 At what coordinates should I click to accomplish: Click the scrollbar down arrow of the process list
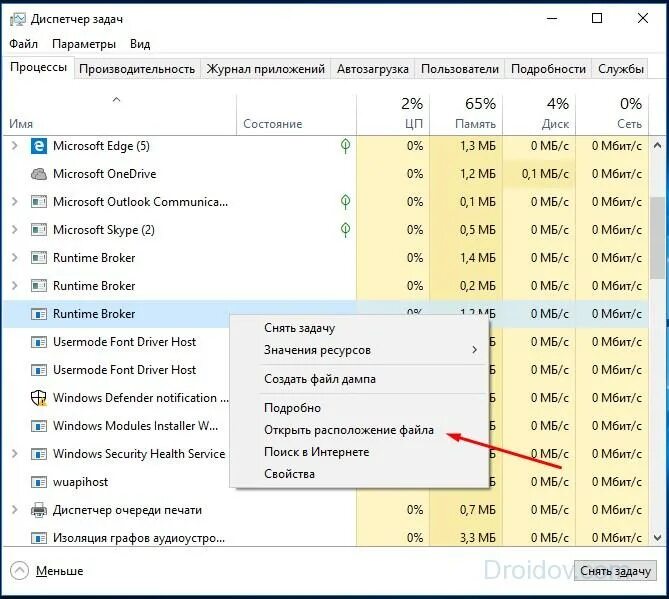point(657,538)
